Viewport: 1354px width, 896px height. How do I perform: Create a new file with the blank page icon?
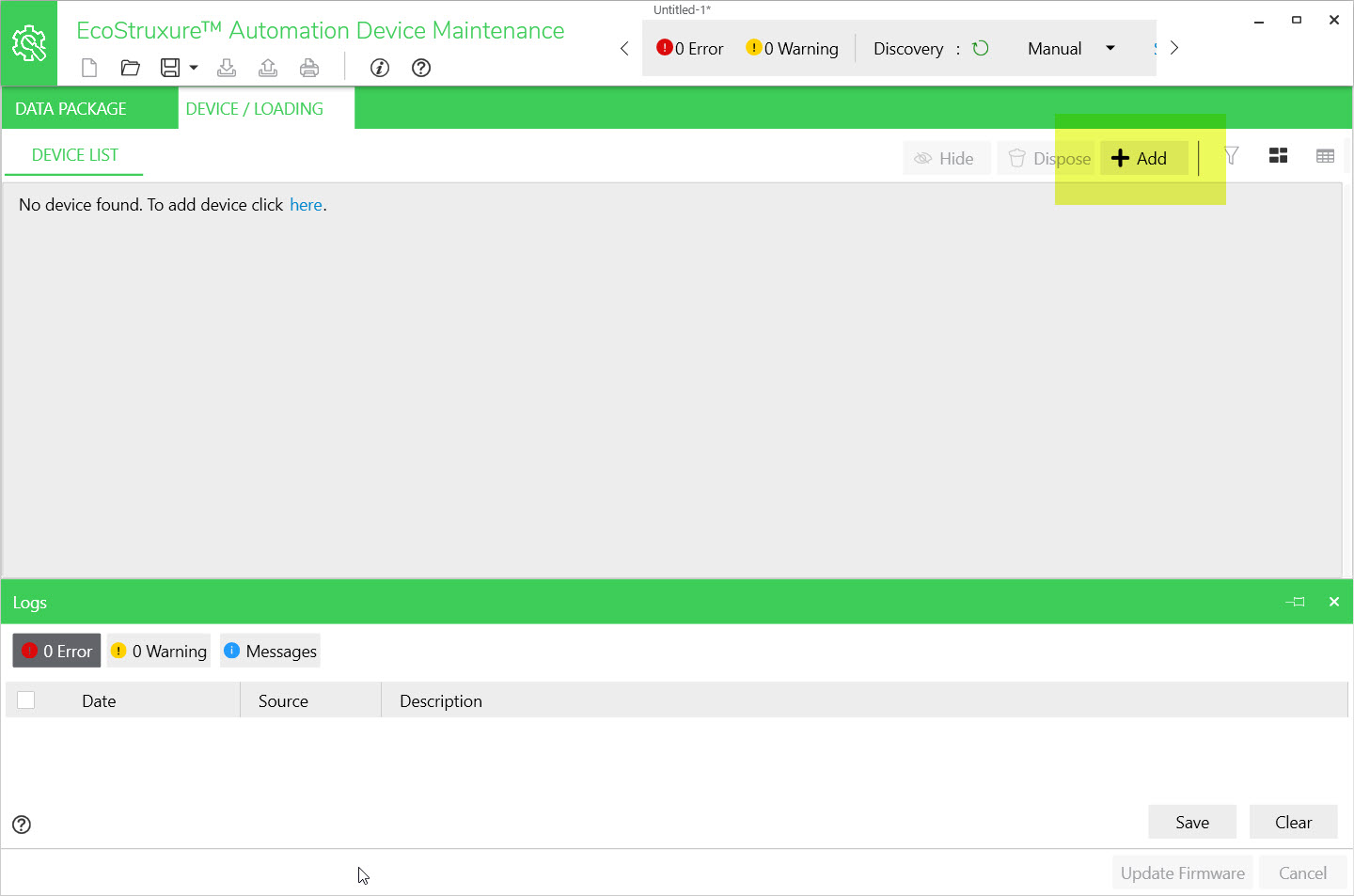point(89,68)
